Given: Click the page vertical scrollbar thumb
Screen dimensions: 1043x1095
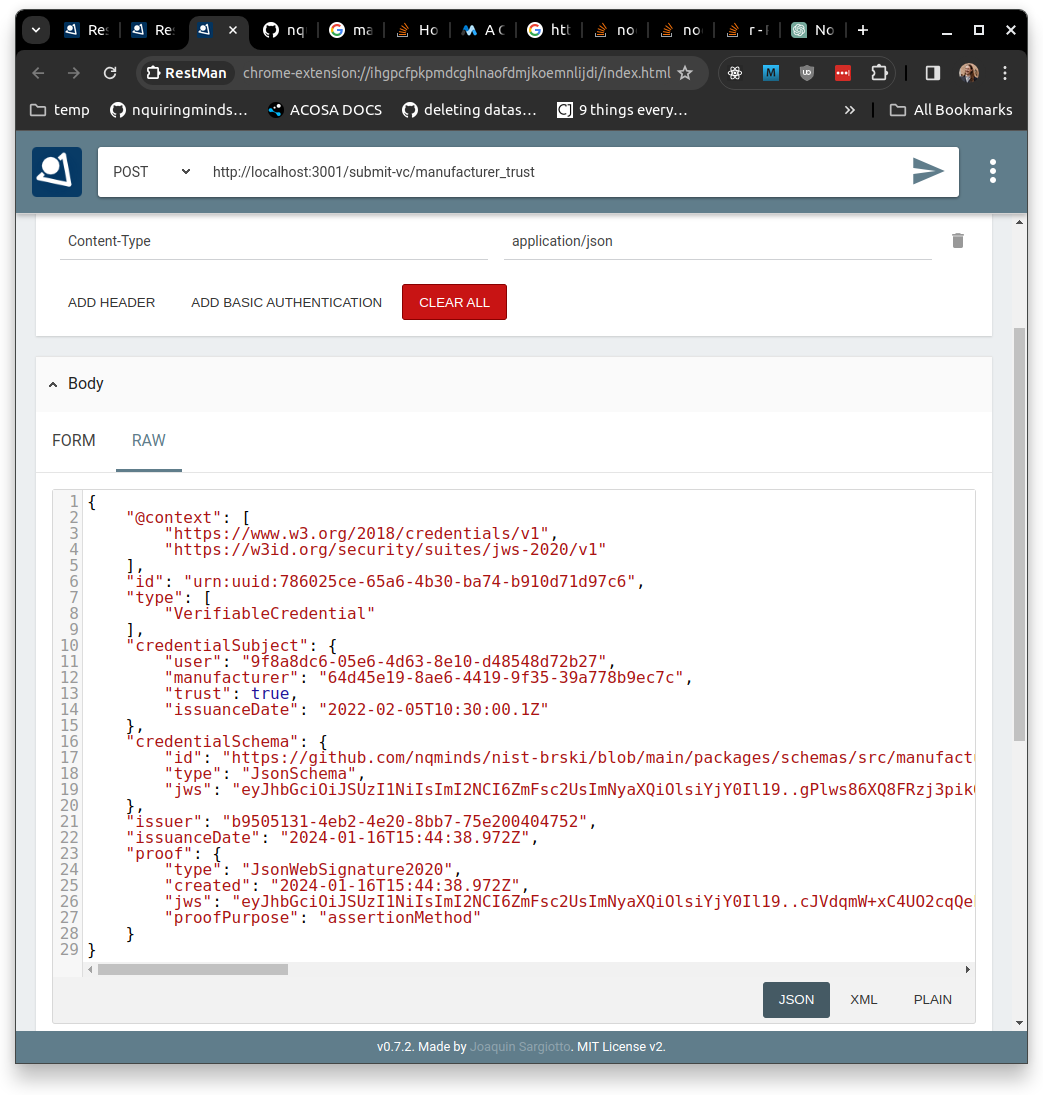Looking at the screenshot, I should coord(1020,534).
